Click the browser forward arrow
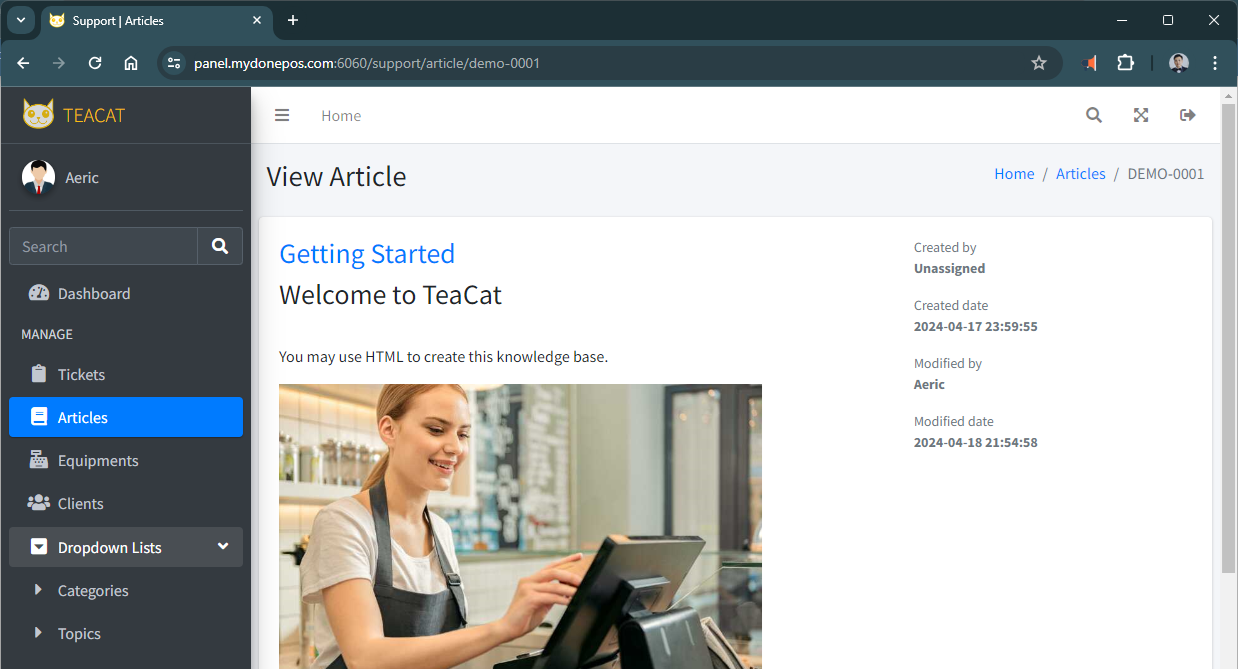This screenshot has width=1238, height=669. click(59, 63)
